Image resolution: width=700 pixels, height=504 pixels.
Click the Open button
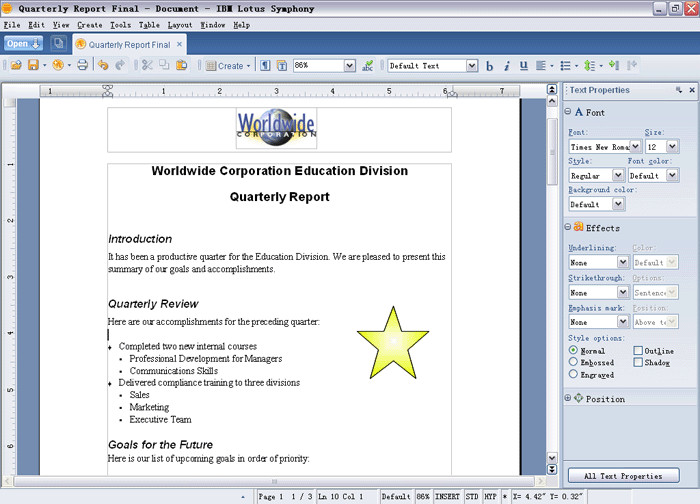[x=22, y=44]
